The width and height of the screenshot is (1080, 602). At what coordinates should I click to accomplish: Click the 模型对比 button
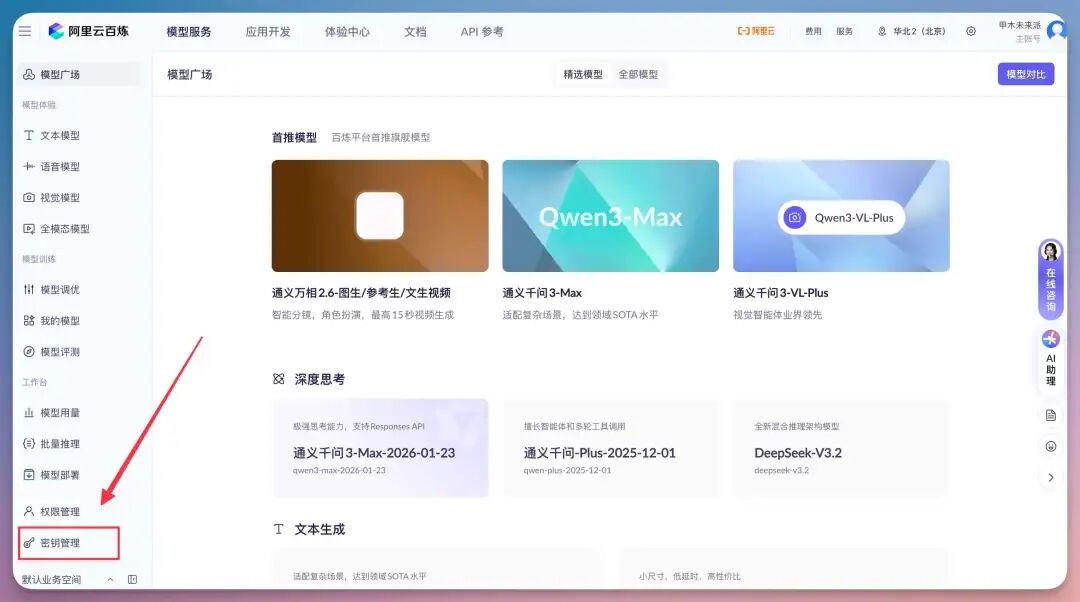pyautogui.click(x=1026, y=74)
